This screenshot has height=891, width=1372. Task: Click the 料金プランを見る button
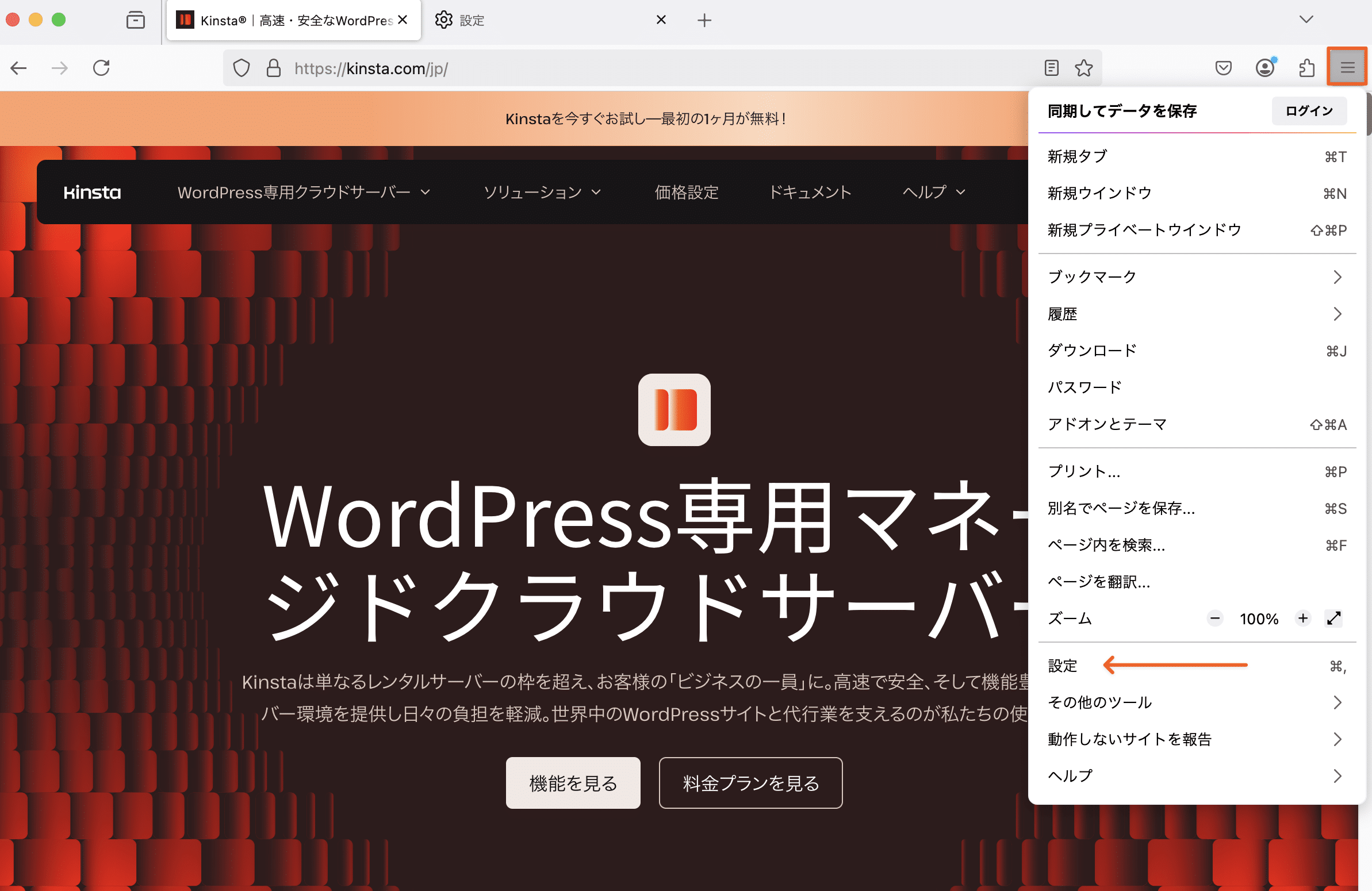point(750,783)
